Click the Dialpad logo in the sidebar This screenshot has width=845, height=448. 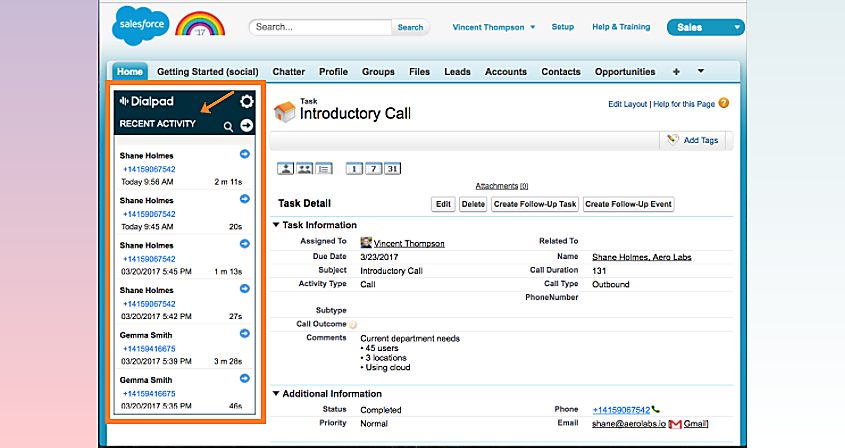tap(147, 101)
